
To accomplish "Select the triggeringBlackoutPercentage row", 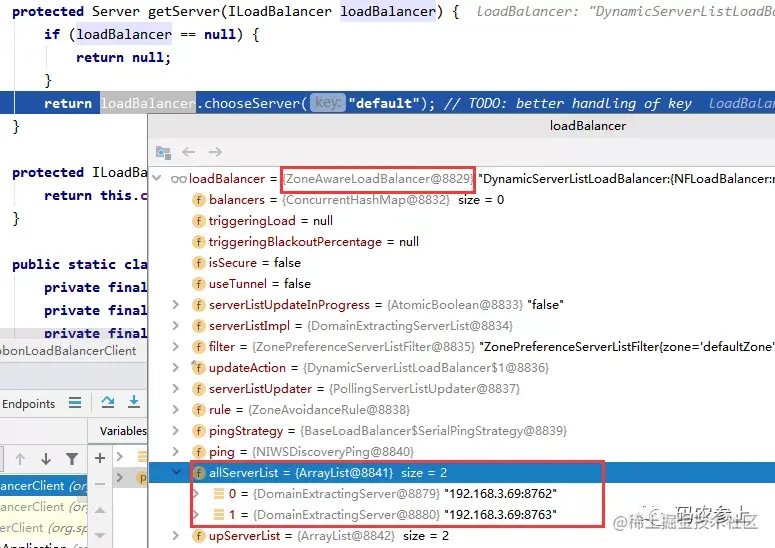I will point(462,242).
